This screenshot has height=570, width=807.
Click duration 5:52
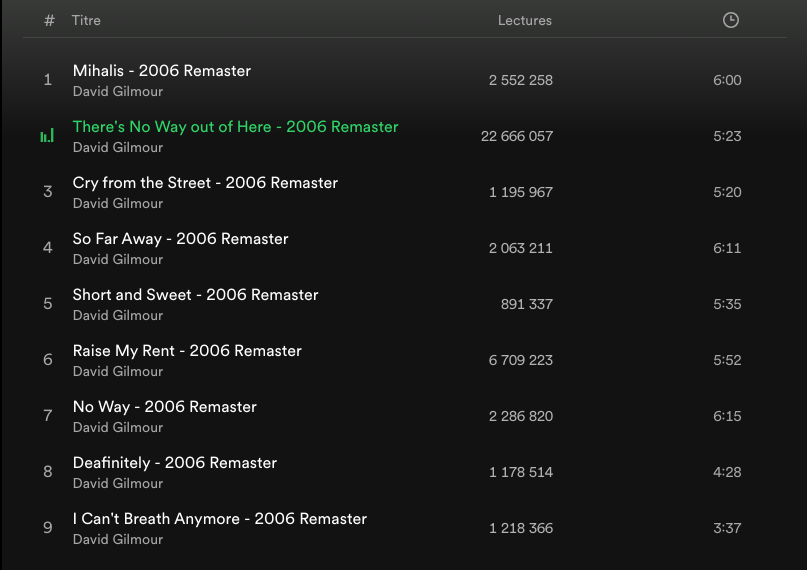click(x=727, y=361)
